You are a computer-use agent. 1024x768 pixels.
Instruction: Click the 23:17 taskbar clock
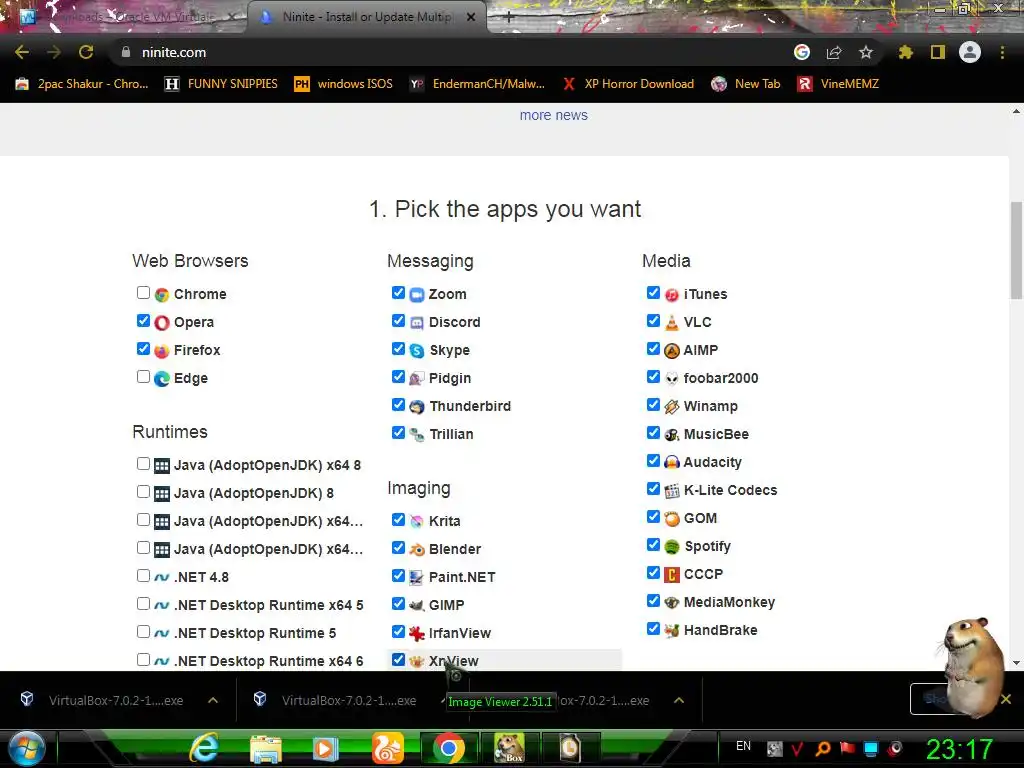959,749
